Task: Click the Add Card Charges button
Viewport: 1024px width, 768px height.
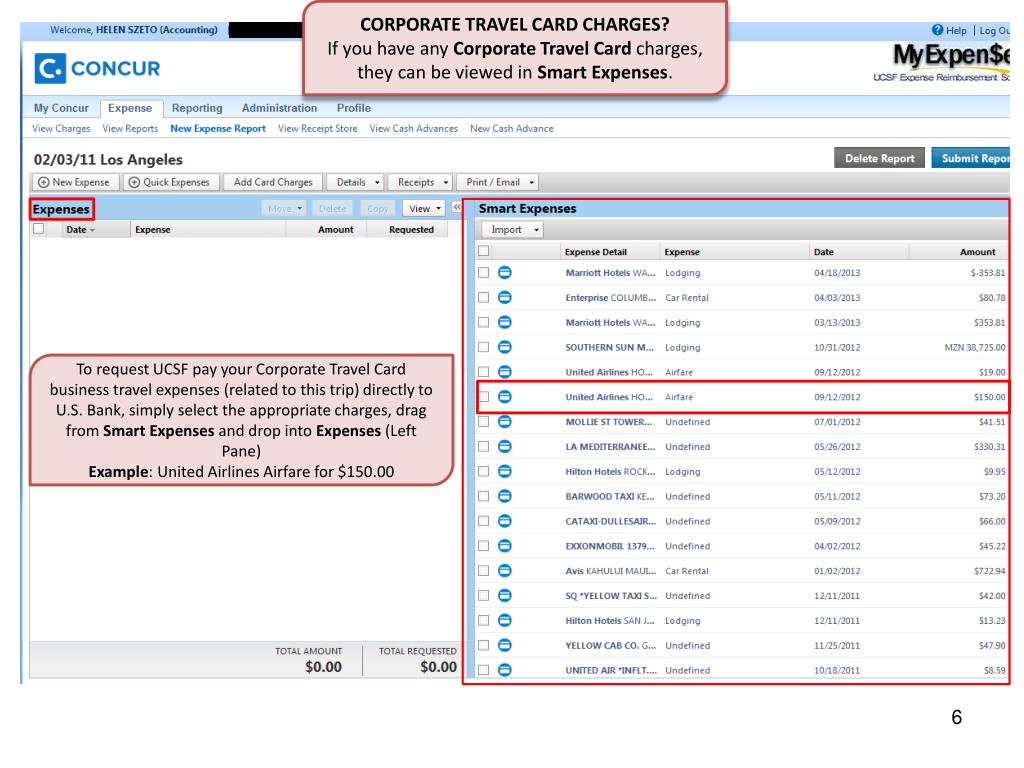Action: point(273,183)
